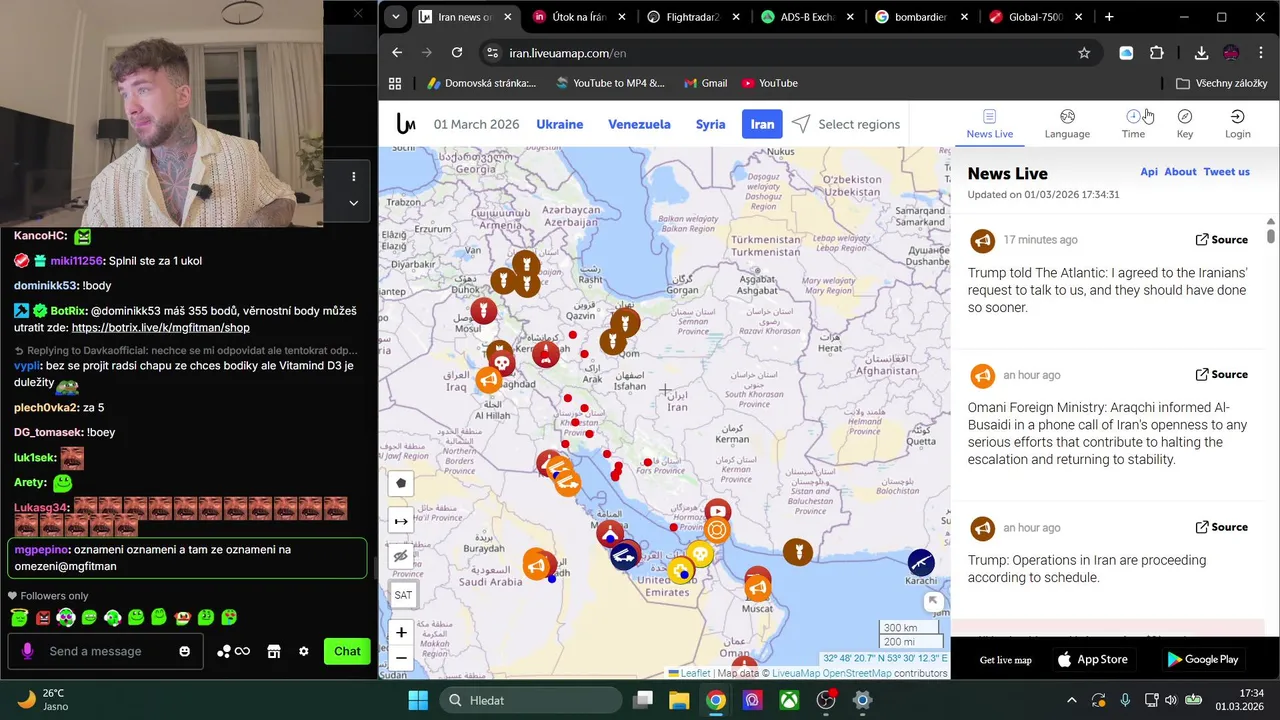Image resolution: width=1280 pixels, height=720 pixels.
Task: Open the Time filter
Action: click(1133, 124)
